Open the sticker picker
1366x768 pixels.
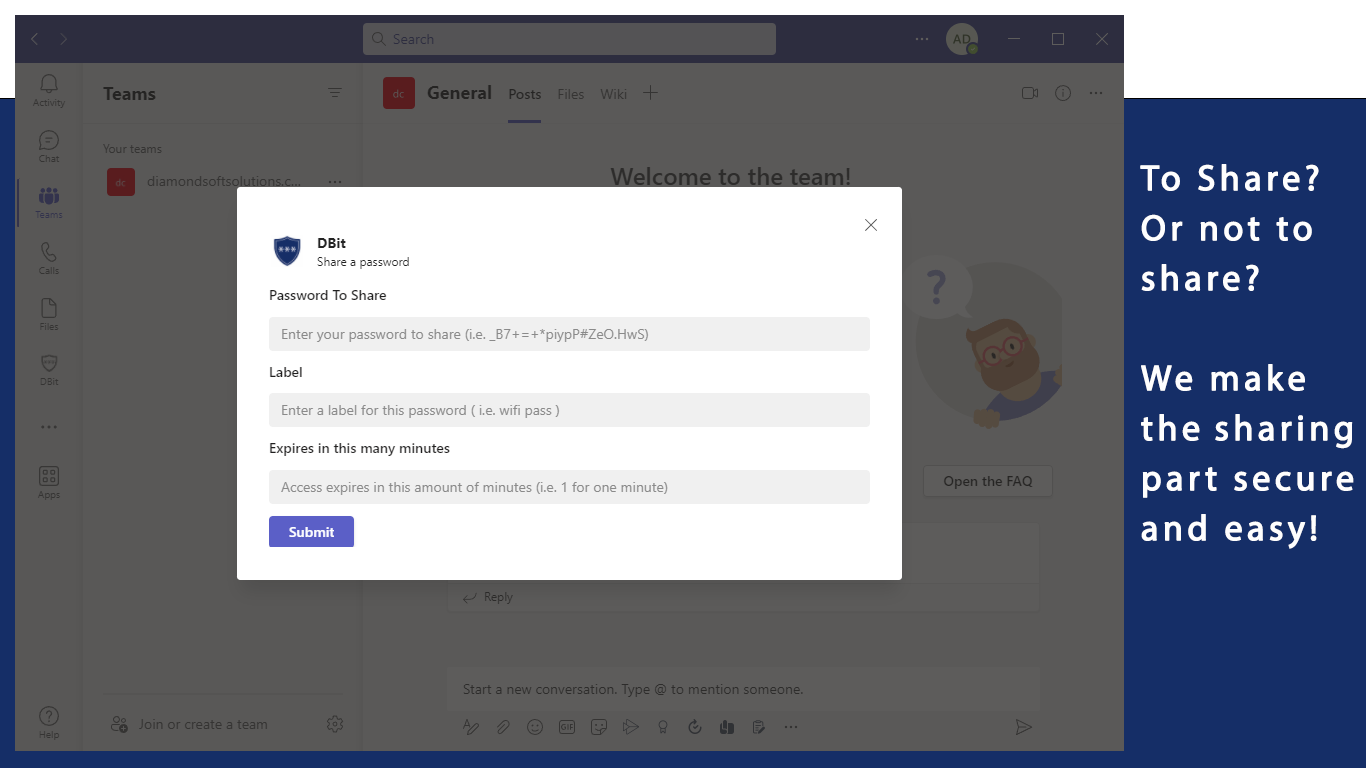[599, 727]
